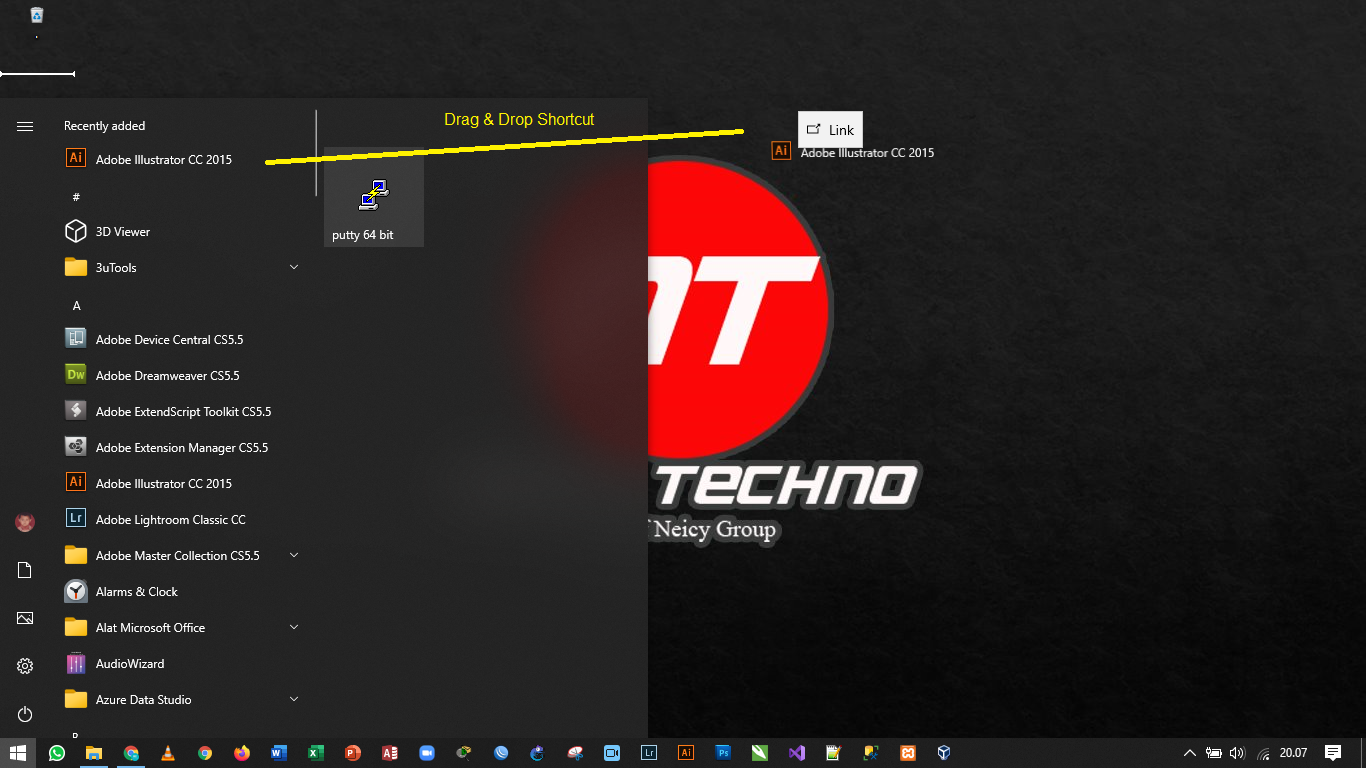Open Visual Studio from the taskbar
The image size is (1366, 768).
point(797,753)
